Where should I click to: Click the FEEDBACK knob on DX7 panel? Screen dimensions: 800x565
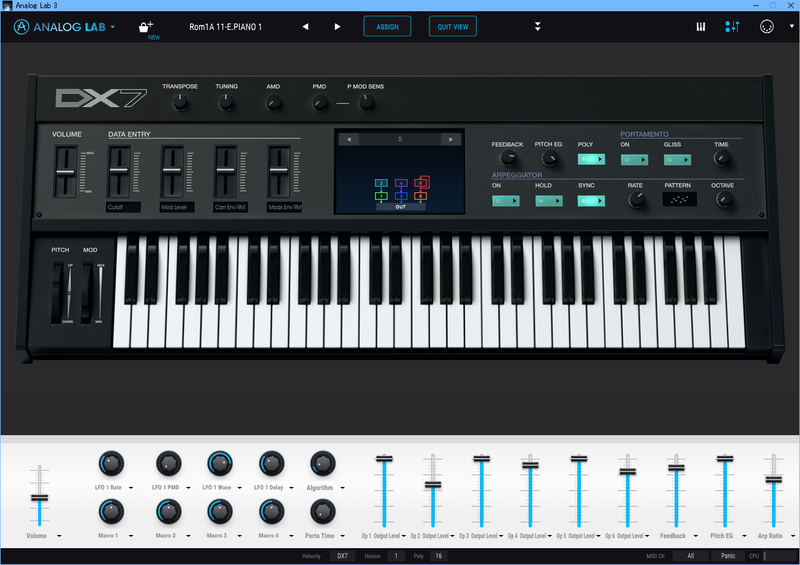pos(507,158)
